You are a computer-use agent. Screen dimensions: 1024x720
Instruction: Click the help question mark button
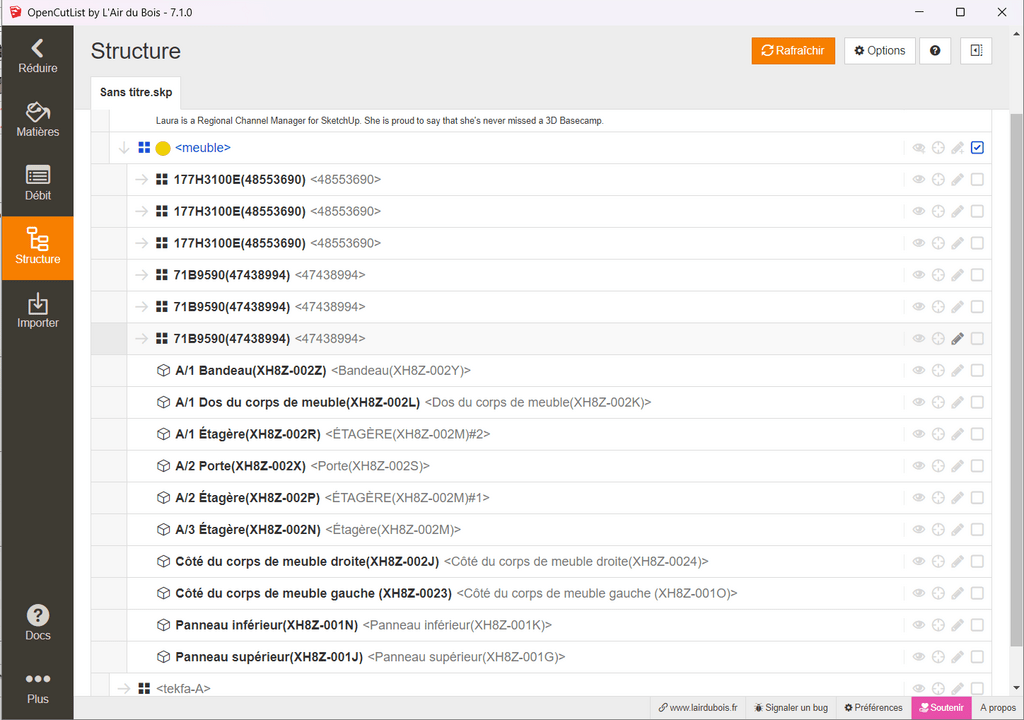tap(935, 51)
